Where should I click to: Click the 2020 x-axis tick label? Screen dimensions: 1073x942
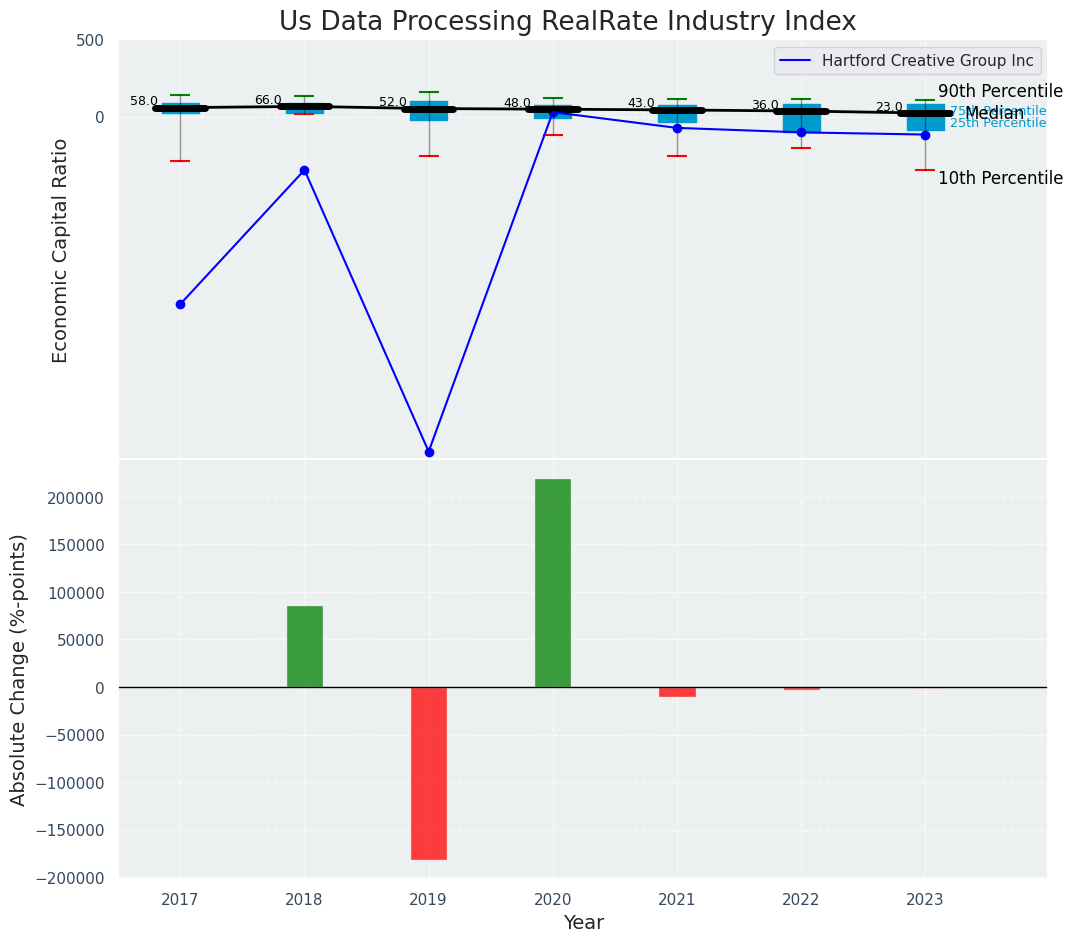pyautogui.click(x=553, y=900)
